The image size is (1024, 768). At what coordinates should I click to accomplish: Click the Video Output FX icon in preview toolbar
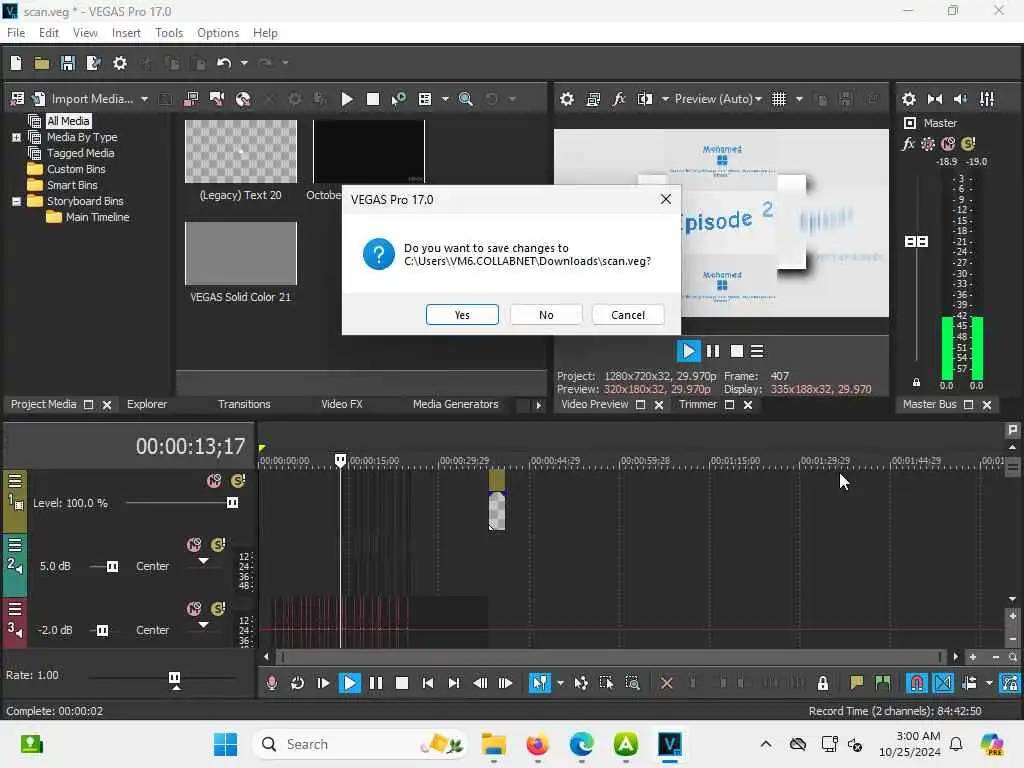coord(618,99)
